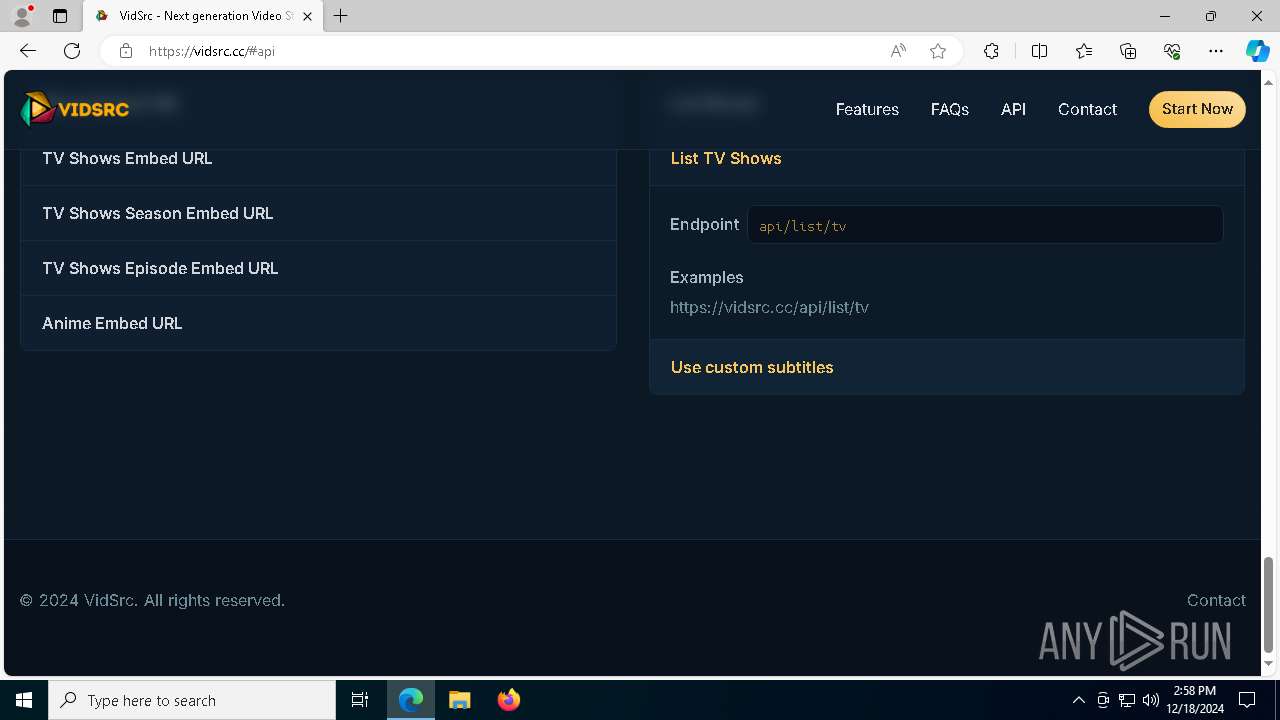The image size is (1280, 720).
Task: Open Microsoft Edge from taskbar
Action: point(411,700)
